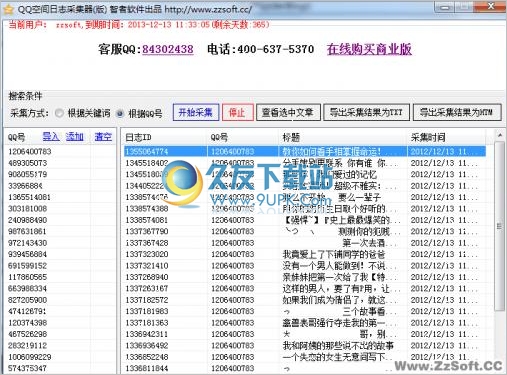The width and height of the screenshot is (507, 375).
Task: Click title 我竟爱上了下铺同学的爸爸
Action: (334, 255)
